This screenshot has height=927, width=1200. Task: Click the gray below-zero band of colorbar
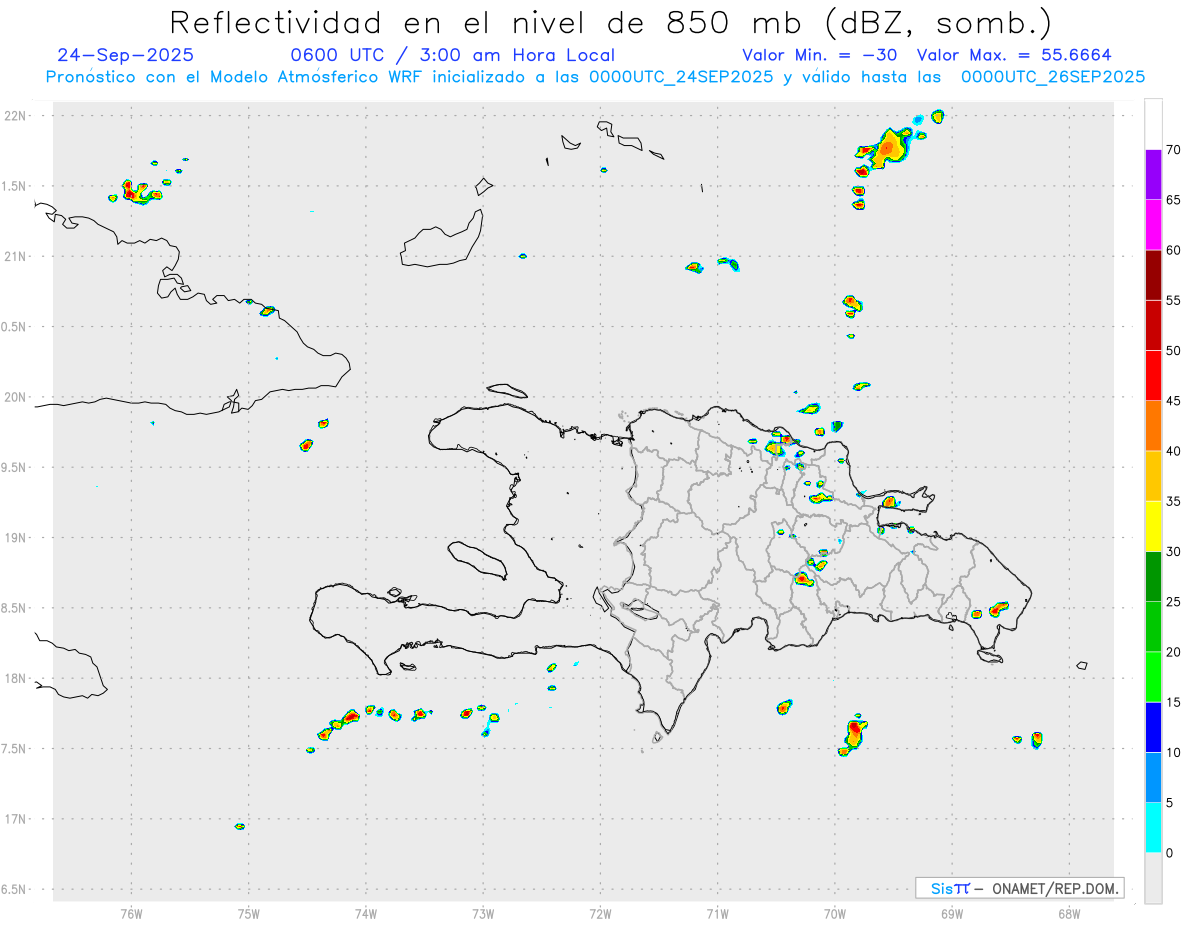point(1153,878)
